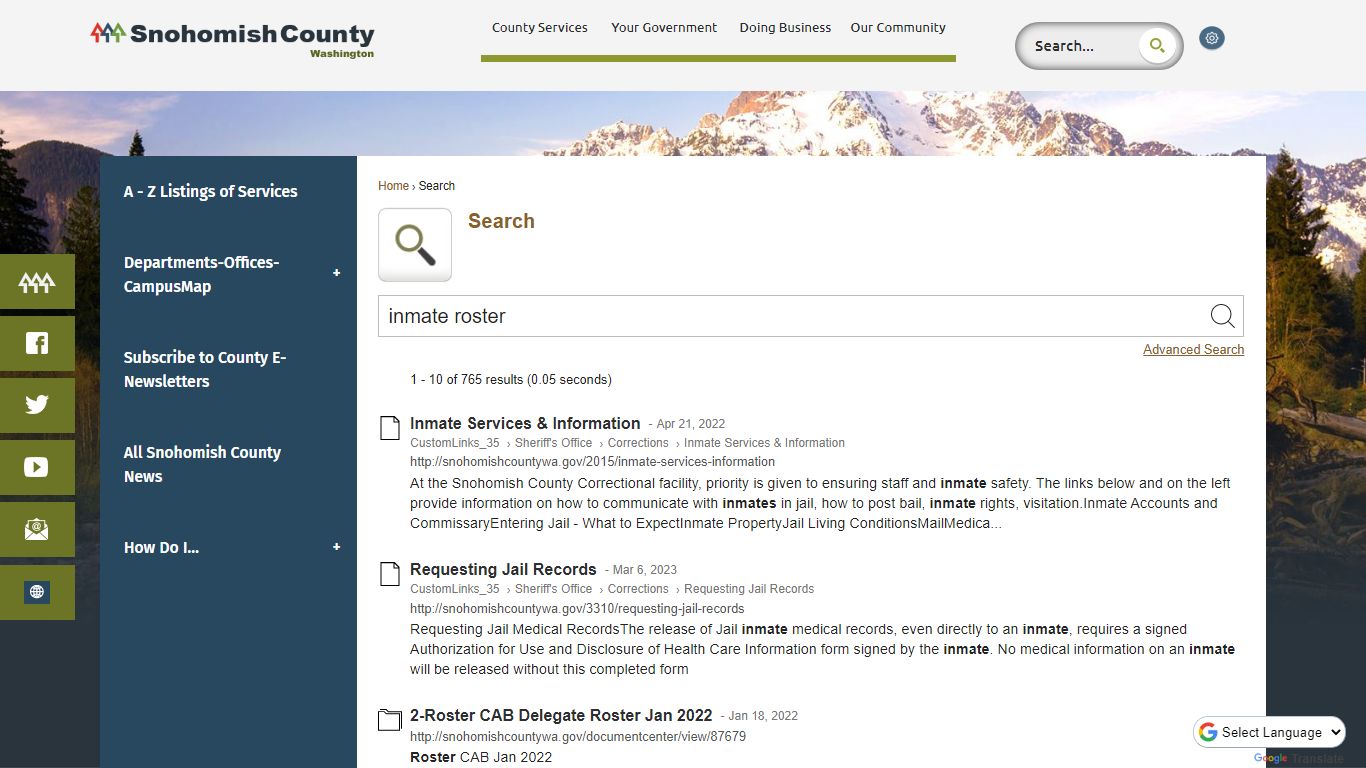Click the documentcenter/view/87679 URL
Image resolution: width=1366 pixels, height=768 pixels.
click(578, 736)
